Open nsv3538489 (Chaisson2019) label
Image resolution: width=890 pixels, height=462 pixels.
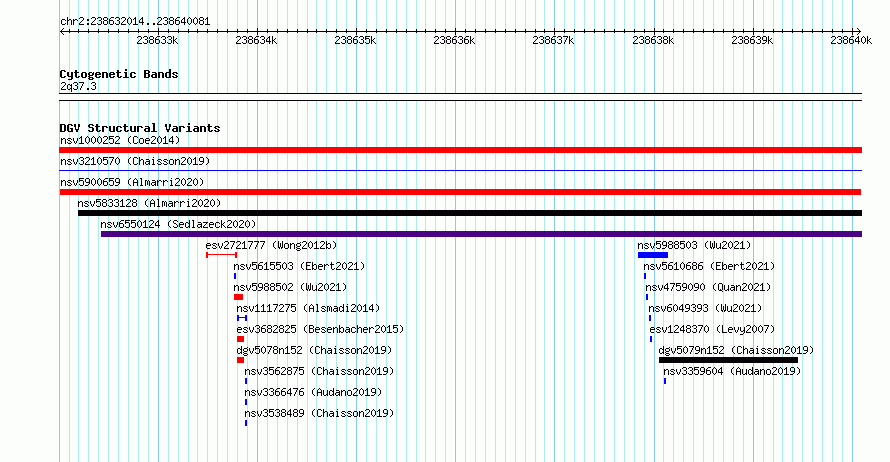[319, 413]
